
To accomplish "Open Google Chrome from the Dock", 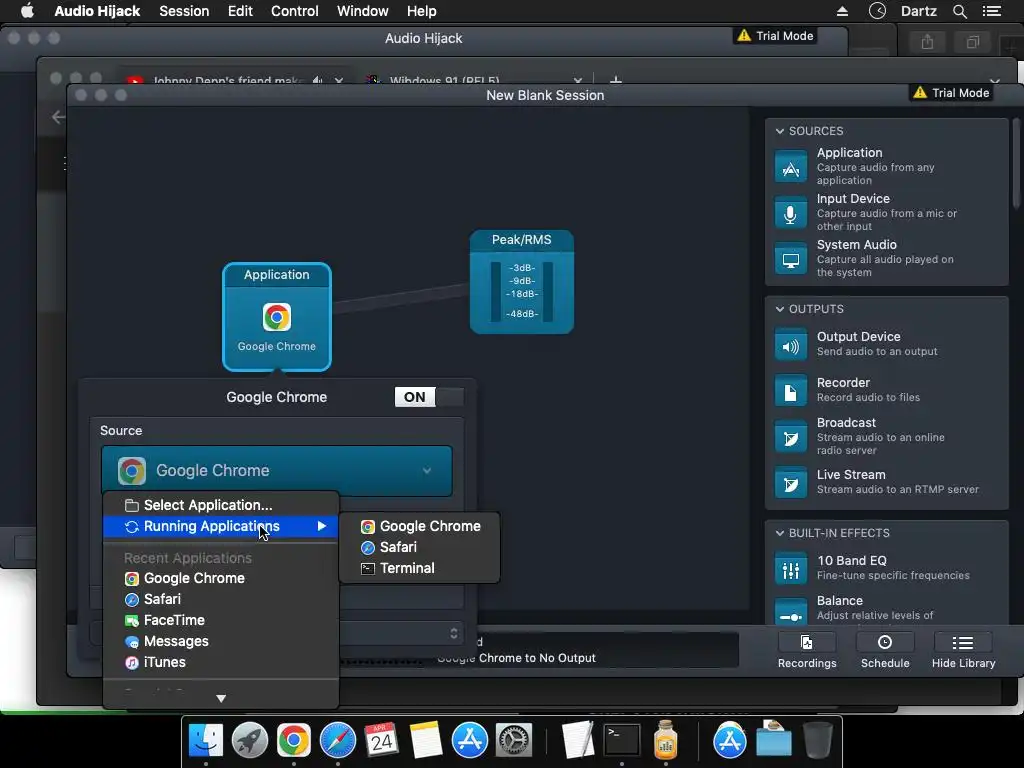I will (293, 741).
